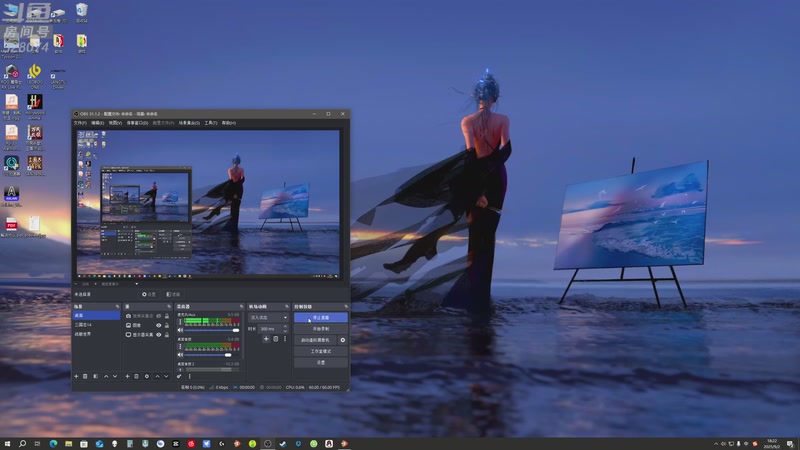Remove the current scene transition
The height and width of the screenshot is (450, 800).
pyautogui.click(x=276, y=339)
